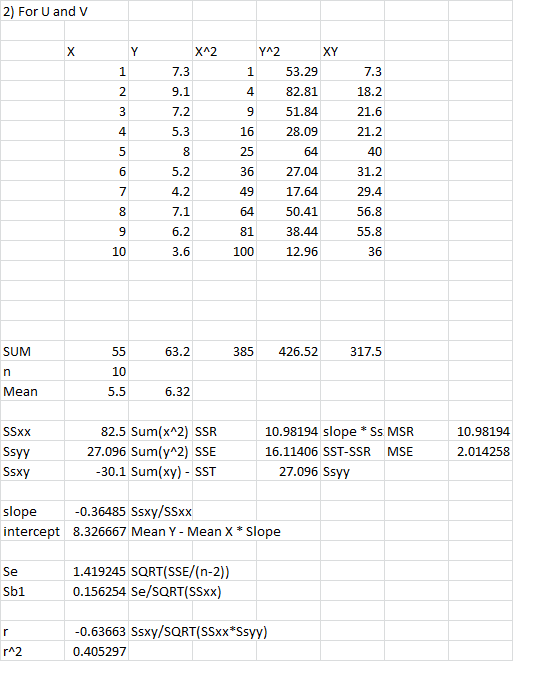Viewport: 539px width, 696px height.
Task: Select the r^2 value 0.405297 cell
Action: pos(96,651)
